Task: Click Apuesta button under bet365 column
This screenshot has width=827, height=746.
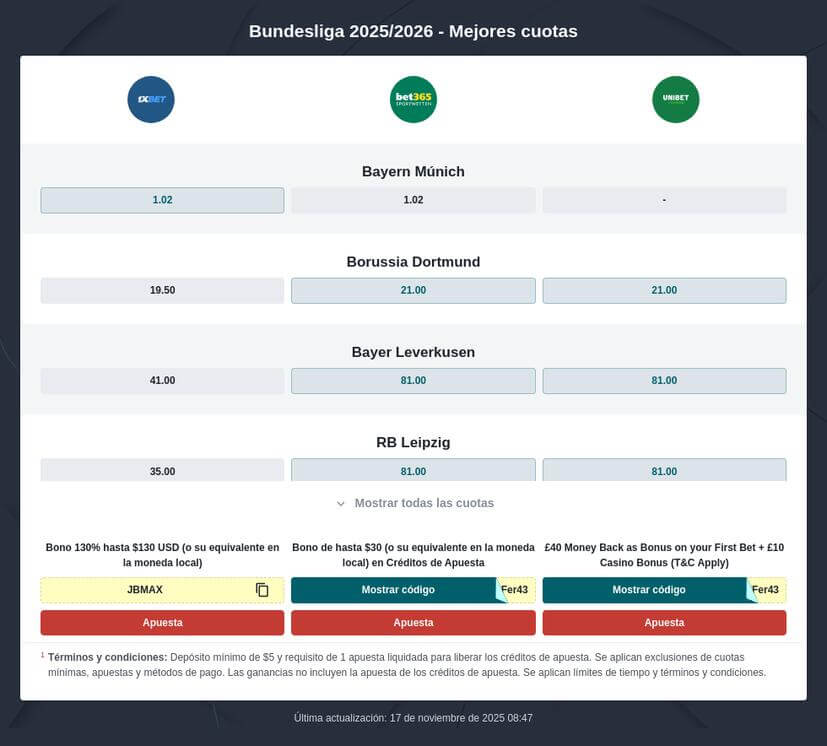Action: pos(413,622)
